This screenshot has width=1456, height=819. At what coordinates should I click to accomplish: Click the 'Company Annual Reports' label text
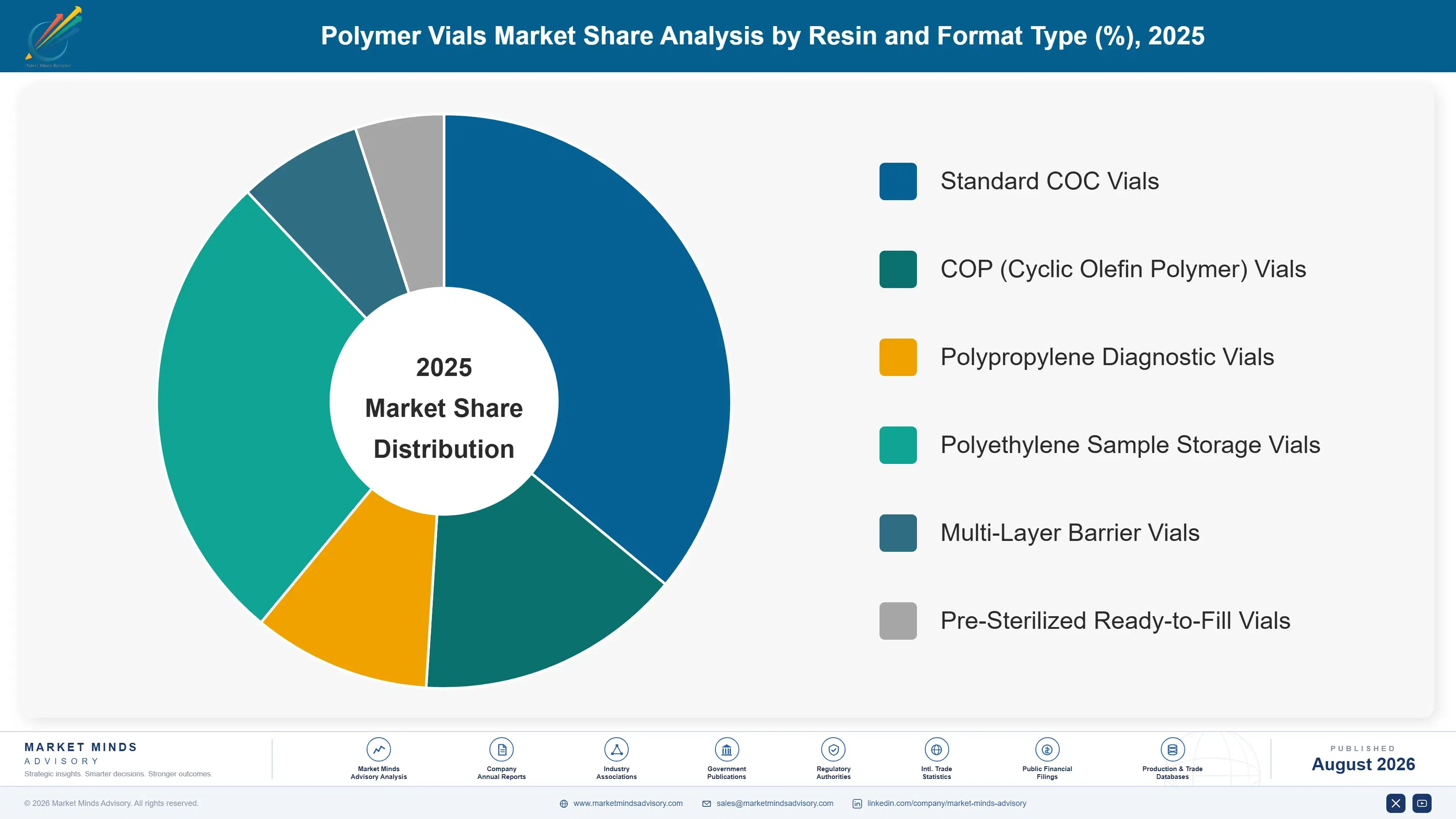pyautogui.click(x=501, y=773)
